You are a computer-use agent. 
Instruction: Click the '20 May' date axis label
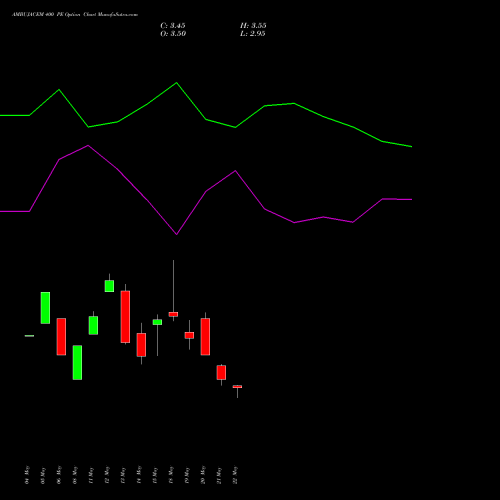coord(203,475)
